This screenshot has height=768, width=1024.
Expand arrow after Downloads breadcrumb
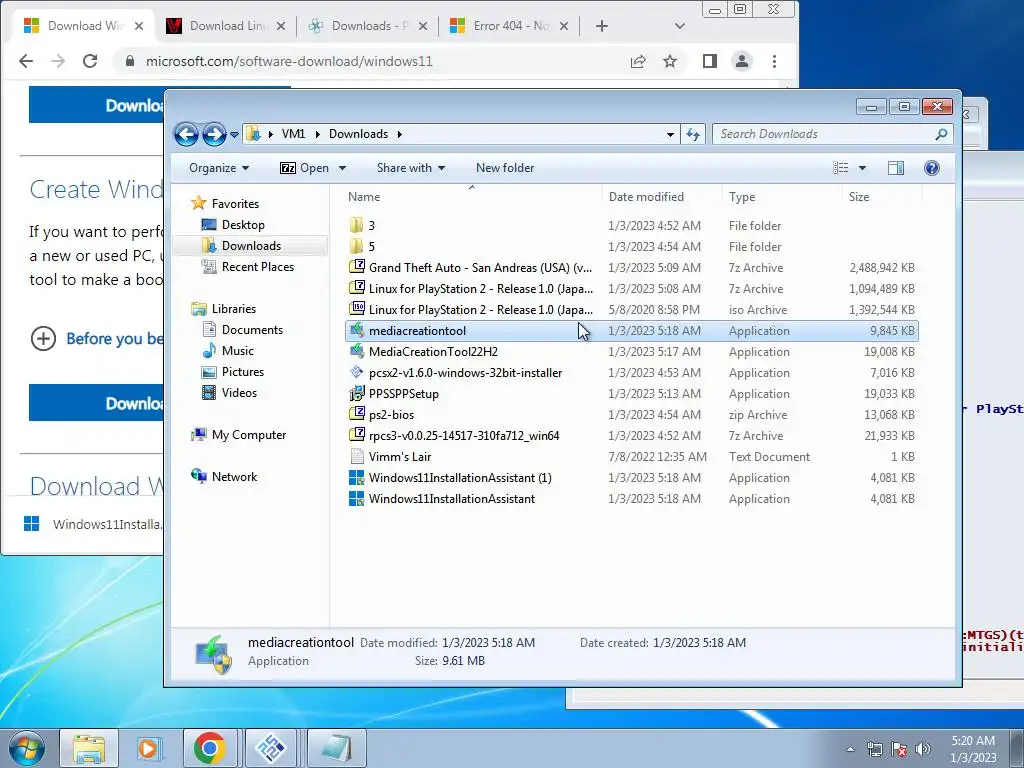click(x=399, y=134)
